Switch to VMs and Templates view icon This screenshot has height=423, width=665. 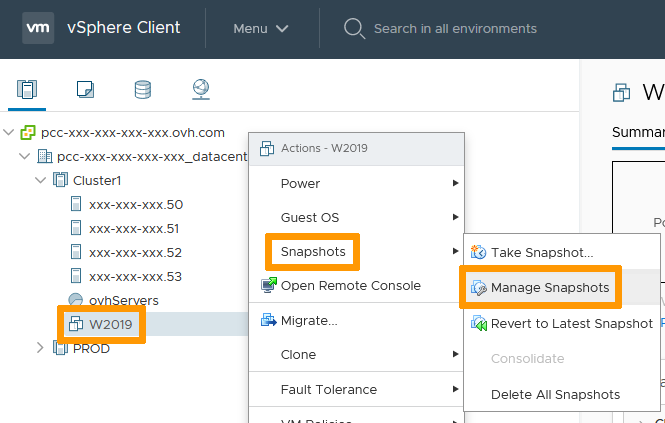[85, 90]
